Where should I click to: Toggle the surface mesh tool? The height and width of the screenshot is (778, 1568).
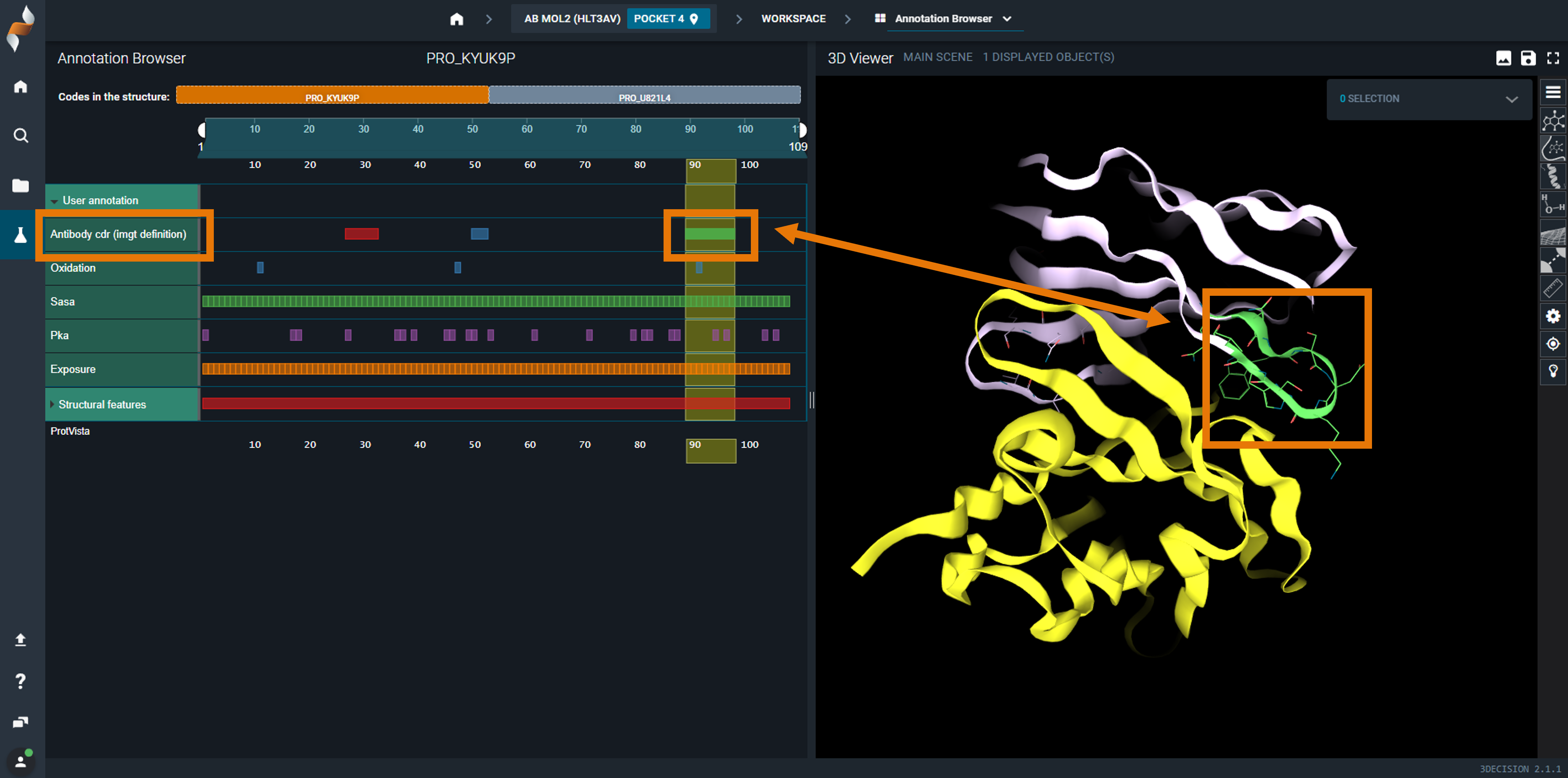point(1553,233)
